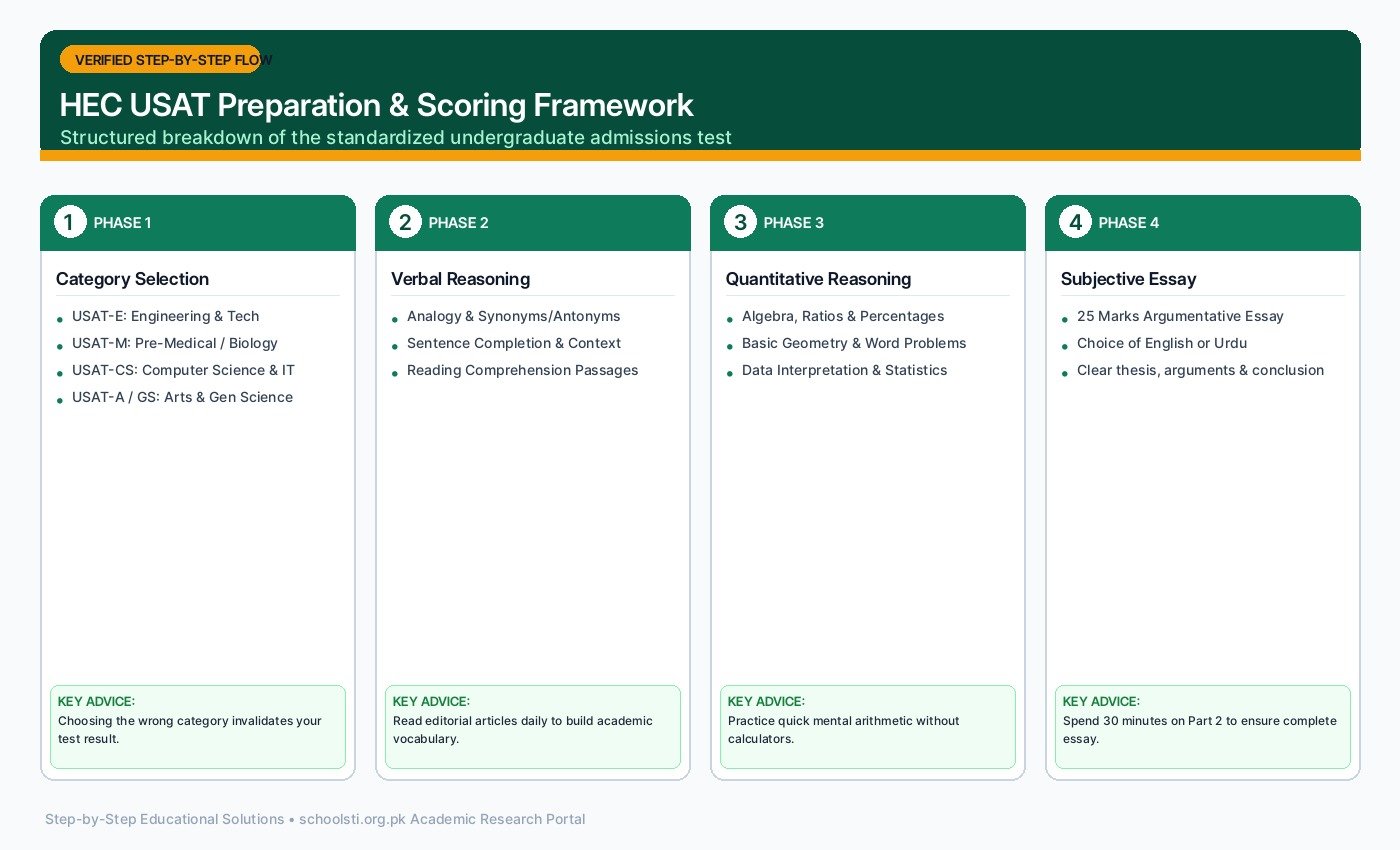Select the 'VERIFIED STEP-BY-STEP FLOW' orange badge
This screenshot has height=850, width=1400.
[x=160, y=60]
